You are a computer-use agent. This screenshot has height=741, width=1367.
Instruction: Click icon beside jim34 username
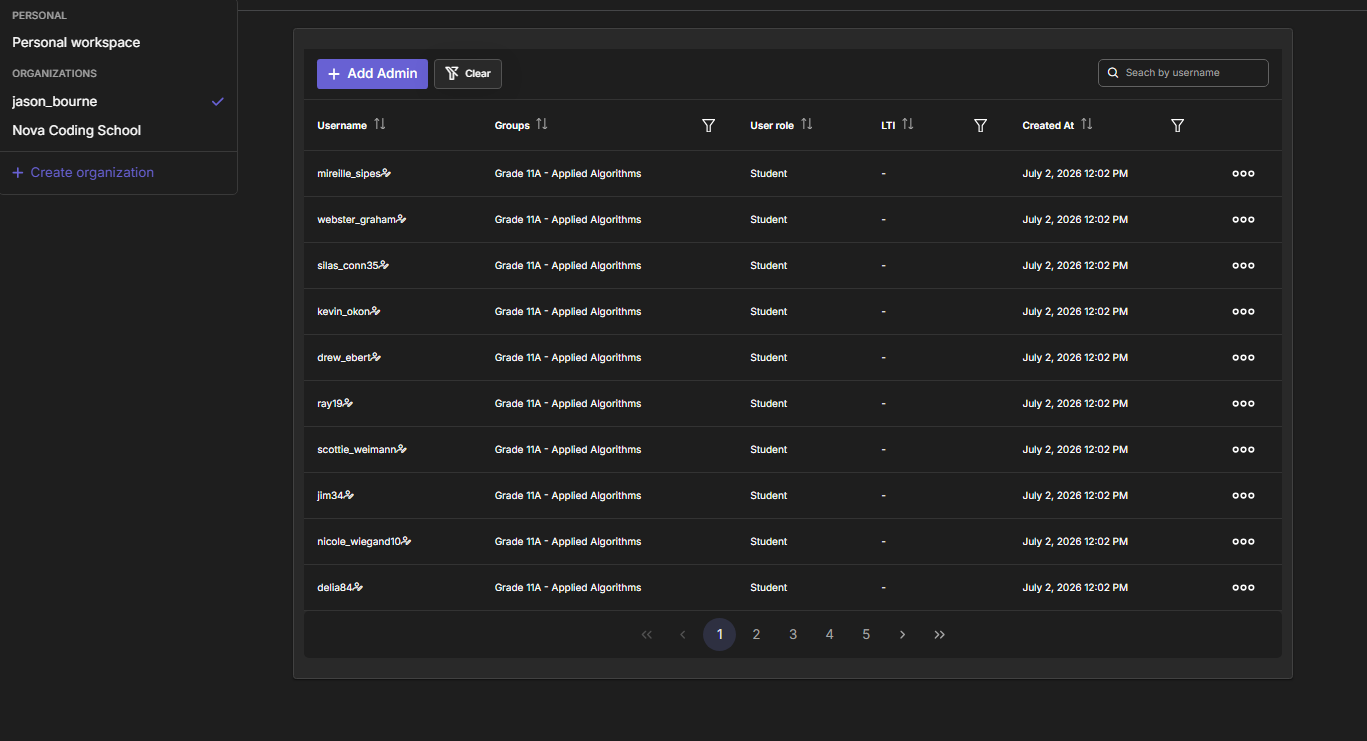(350, 495)
